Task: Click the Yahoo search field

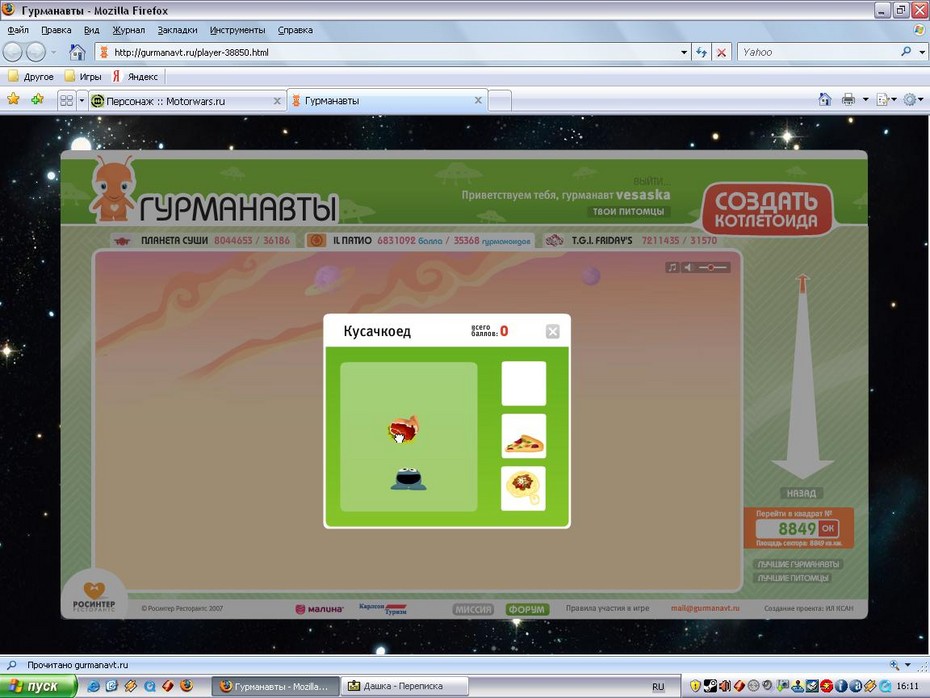Action: [x=817, y=52]
